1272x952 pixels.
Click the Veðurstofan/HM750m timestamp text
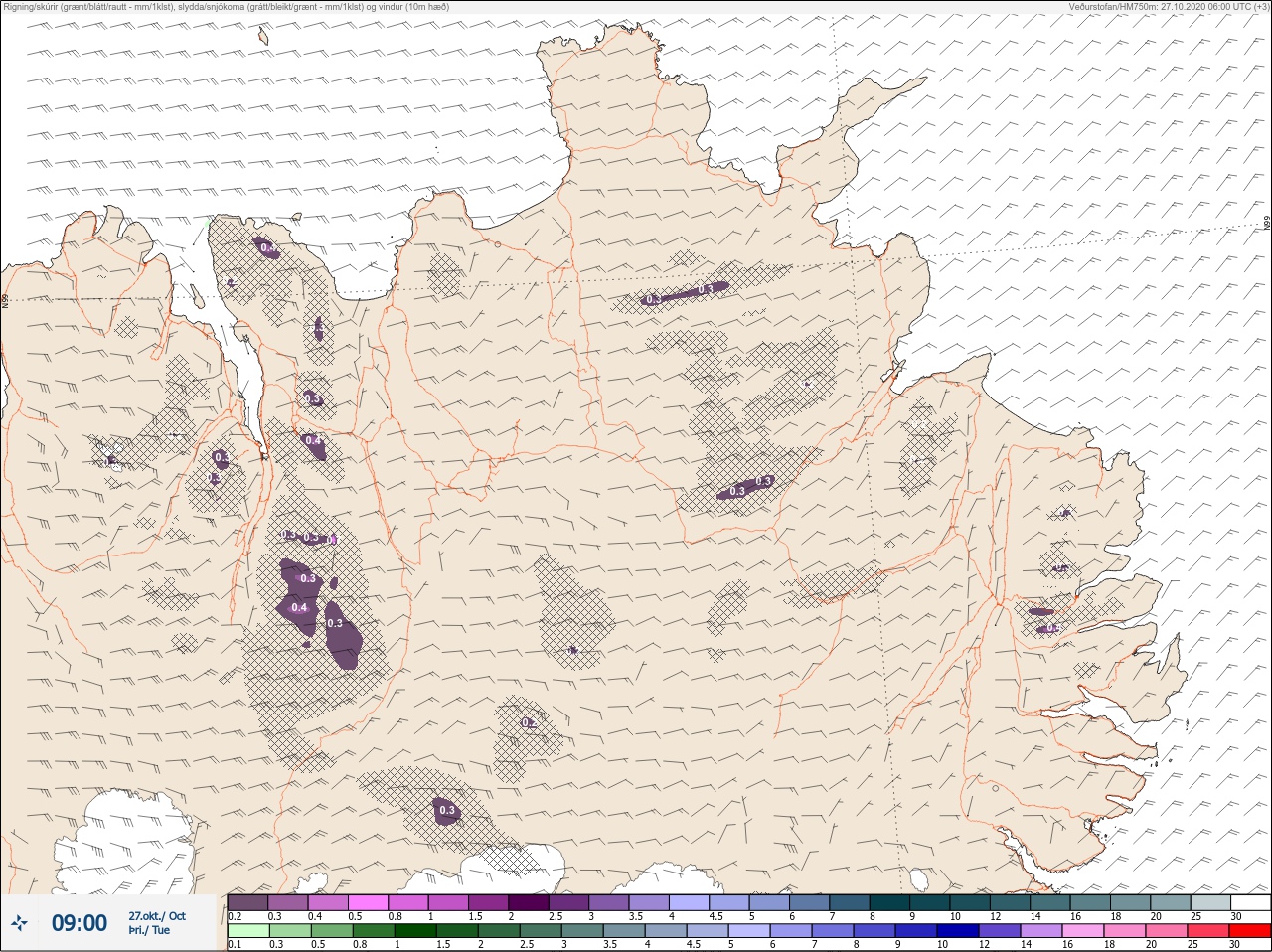pyautogui.click(x=1168, y=6)
